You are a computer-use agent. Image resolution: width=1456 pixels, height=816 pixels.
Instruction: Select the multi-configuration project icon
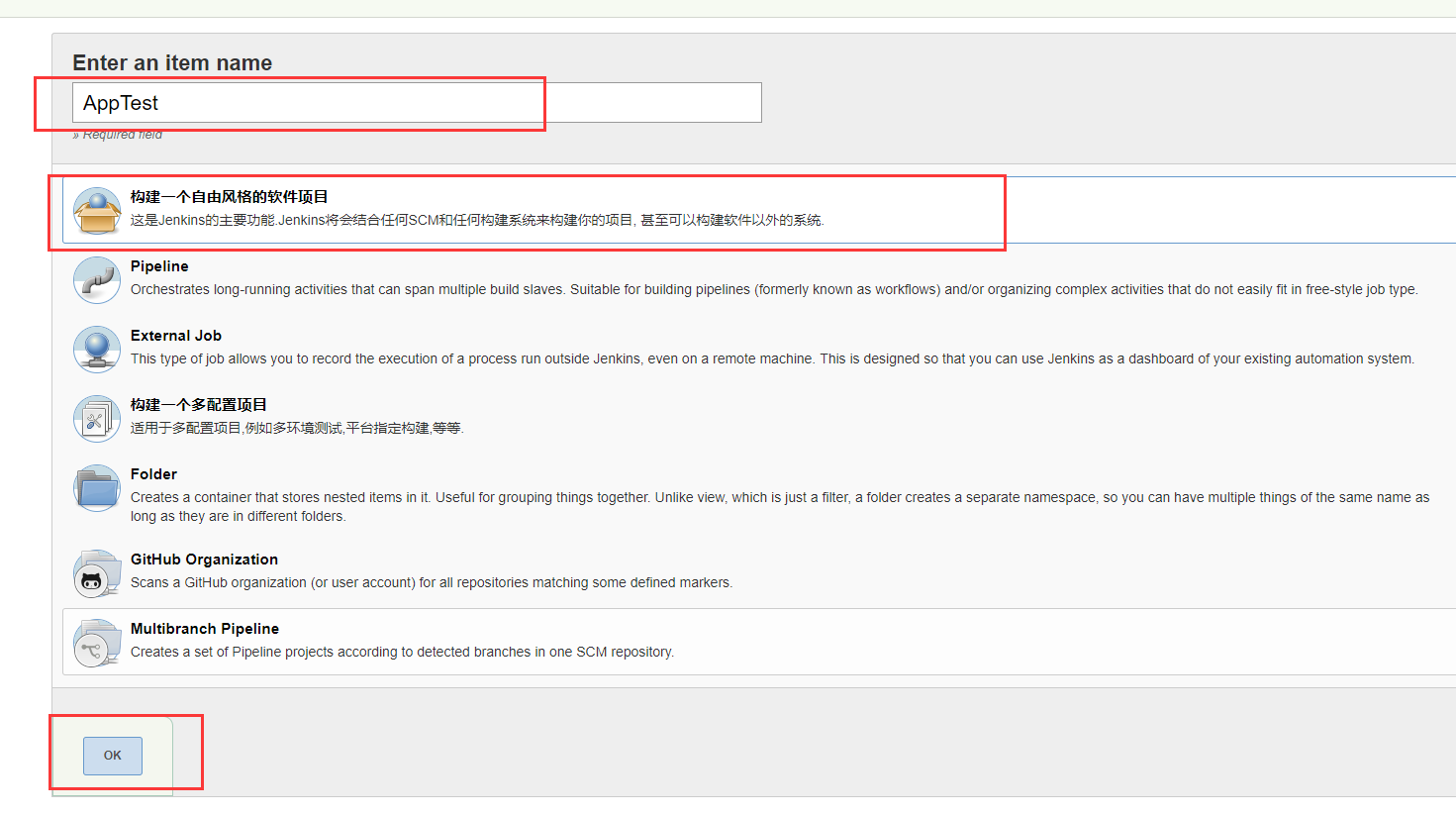coord(97,419)
